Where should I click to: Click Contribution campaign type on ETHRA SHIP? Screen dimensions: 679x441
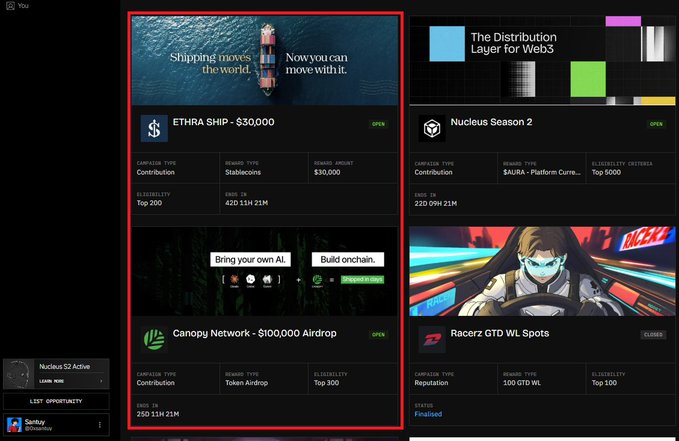(x=156, y=172)
